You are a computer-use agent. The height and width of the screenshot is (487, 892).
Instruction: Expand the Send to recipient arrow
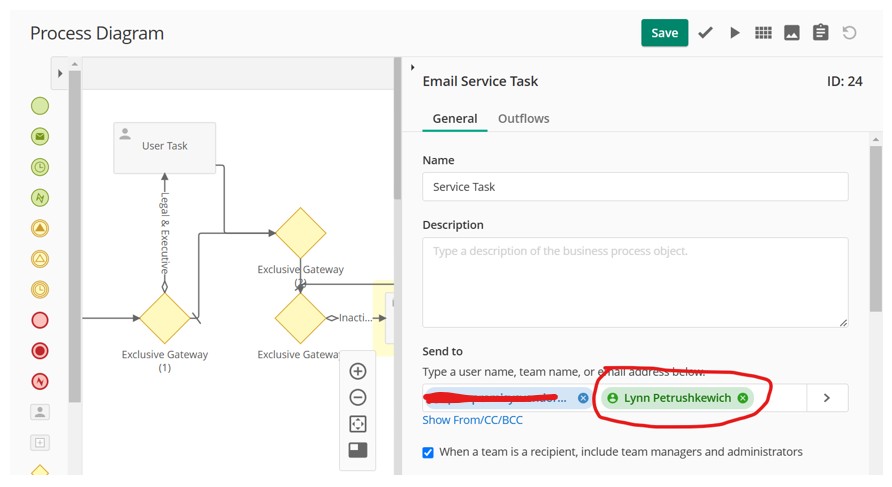tap(827, 398)
